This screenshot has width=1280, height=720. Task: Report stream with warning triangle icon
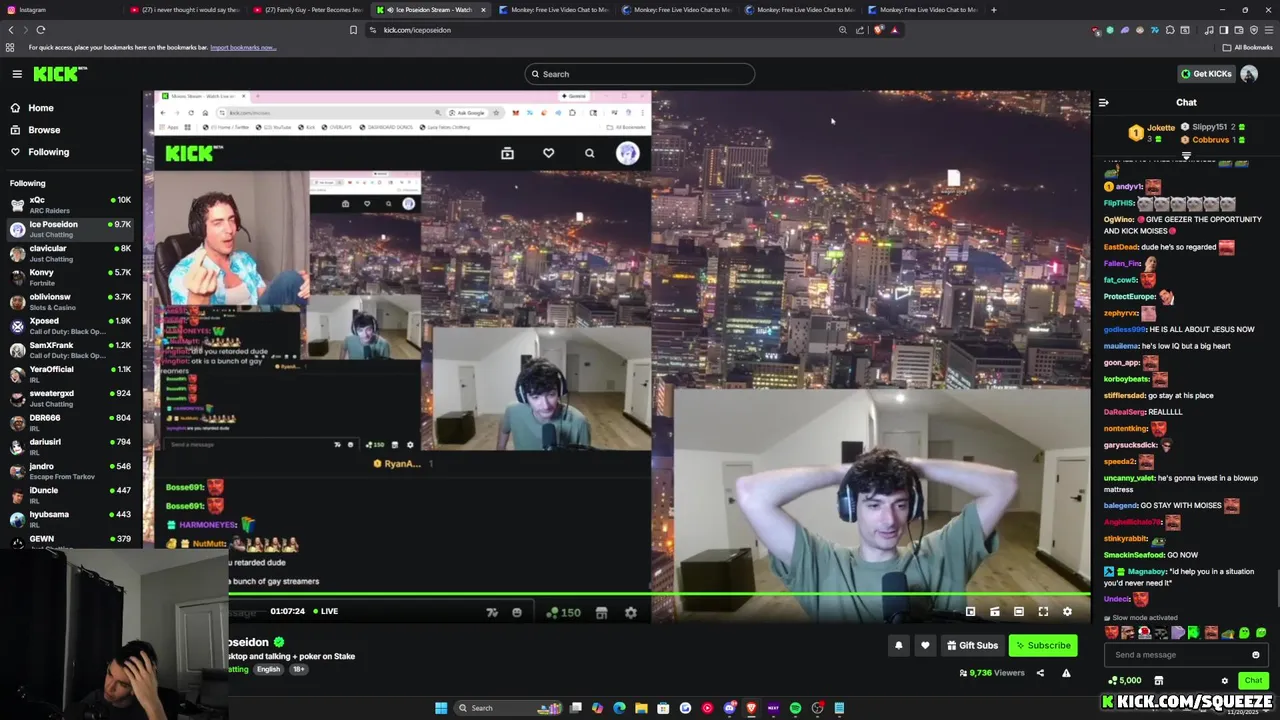click(1066, 673)
